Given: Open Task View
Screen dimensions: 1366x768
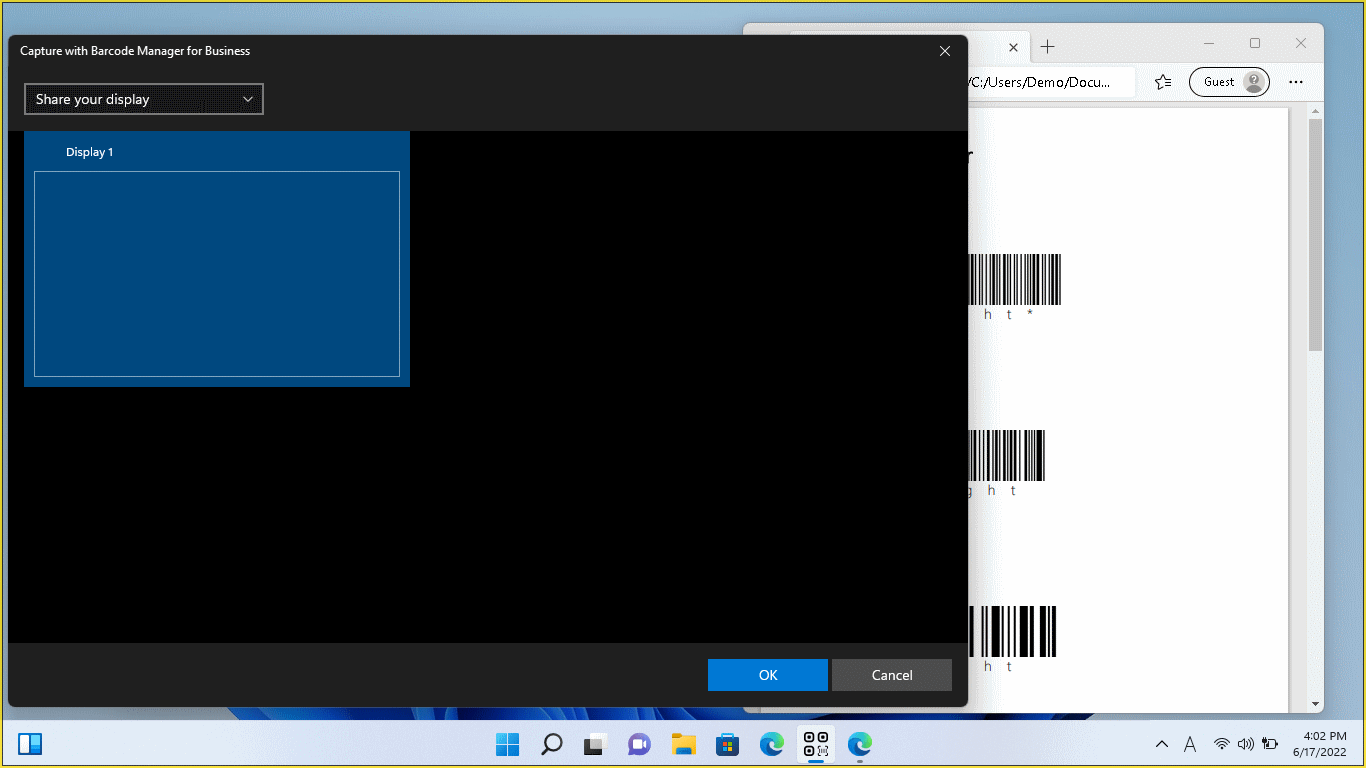Looking at the screenshot, I should point(595,744).
